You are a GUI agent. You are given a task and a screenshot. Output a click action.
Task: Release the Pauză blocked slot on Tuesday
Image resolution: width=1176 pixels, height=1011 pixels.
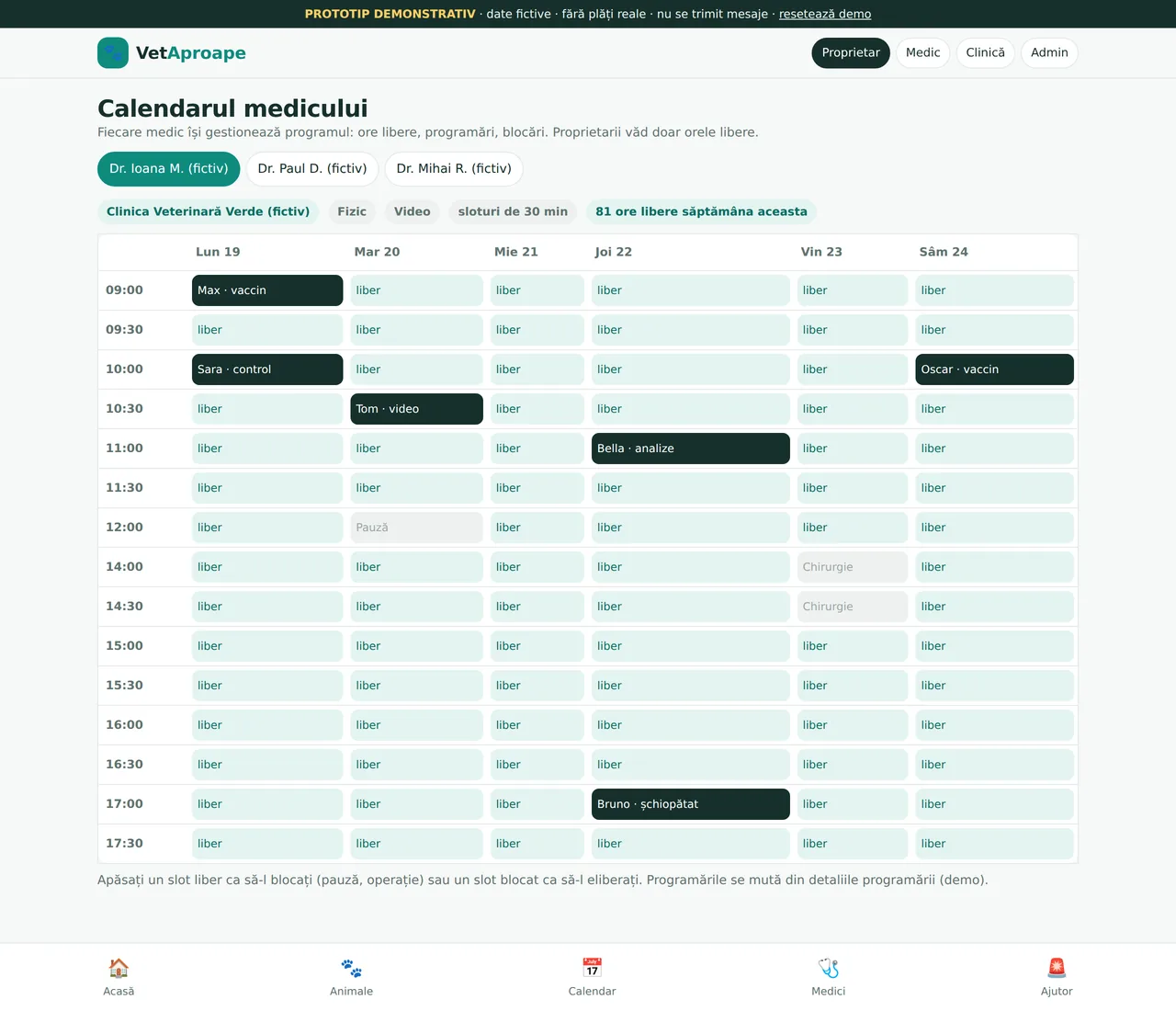tap(417, 528)
